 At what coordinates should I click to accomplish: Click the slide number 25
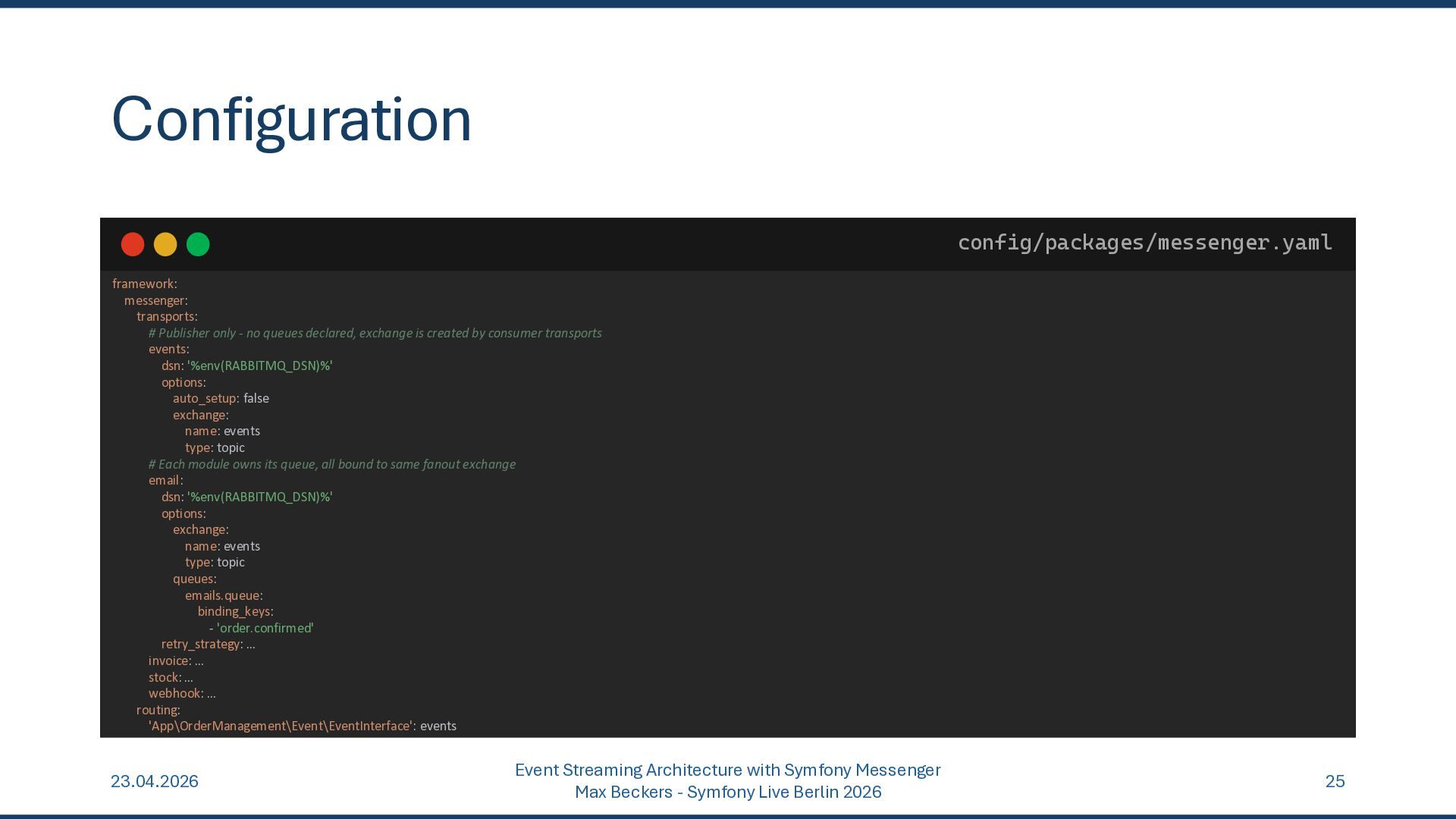click(x=1335, y=781)
